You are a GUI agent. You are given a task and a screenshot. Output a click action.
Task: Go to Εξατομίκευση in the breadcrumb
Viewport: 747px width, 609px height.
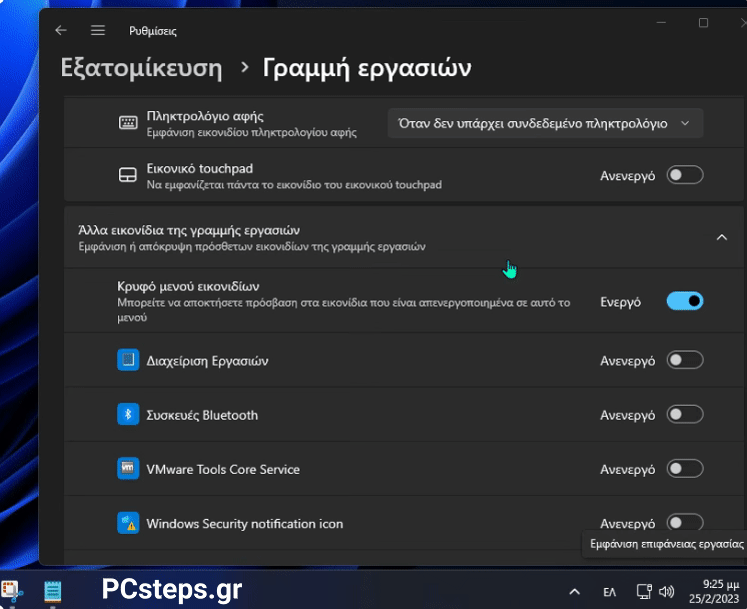[141, 68]
